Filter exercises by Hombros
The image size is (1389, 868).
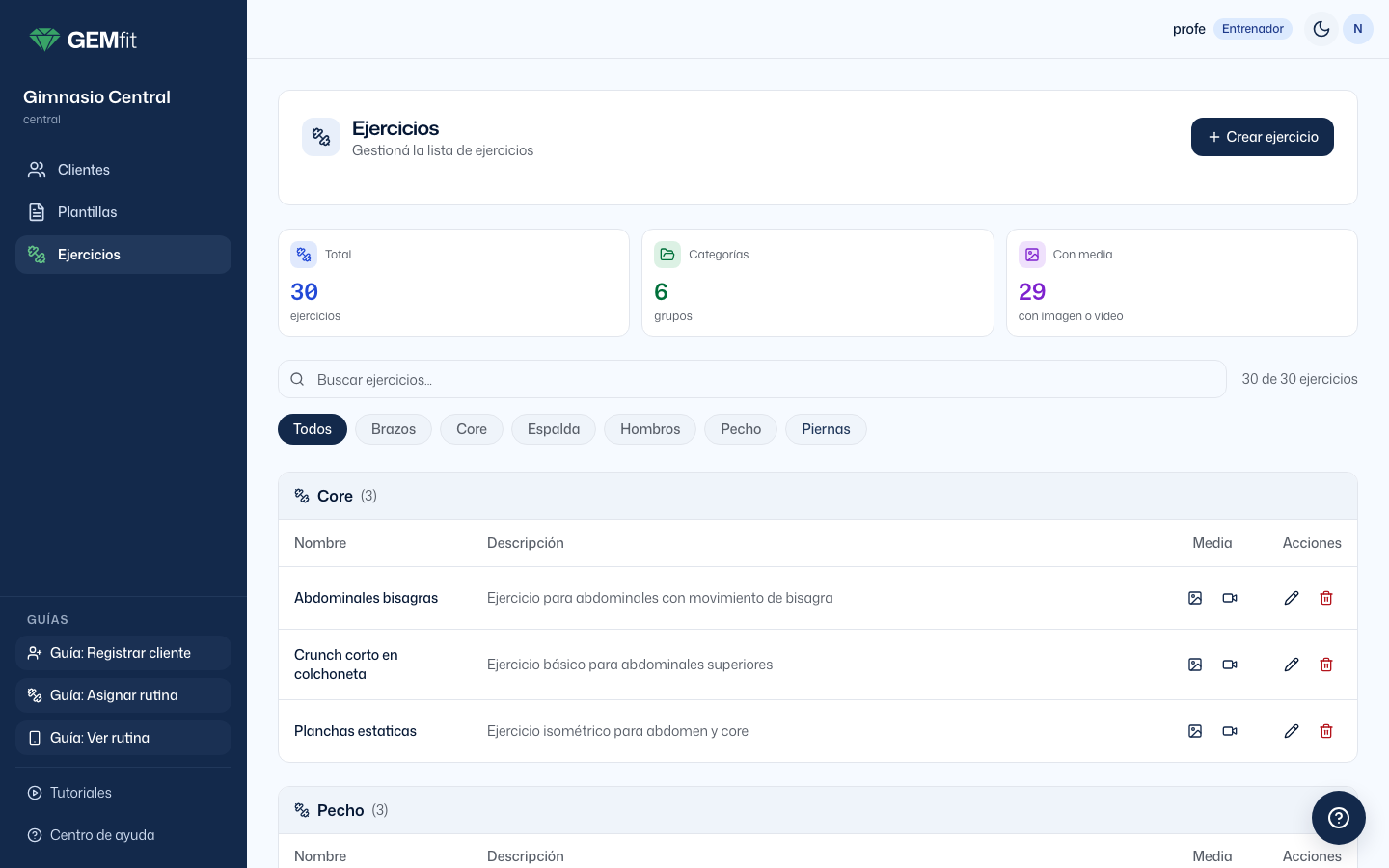[650, 429]
